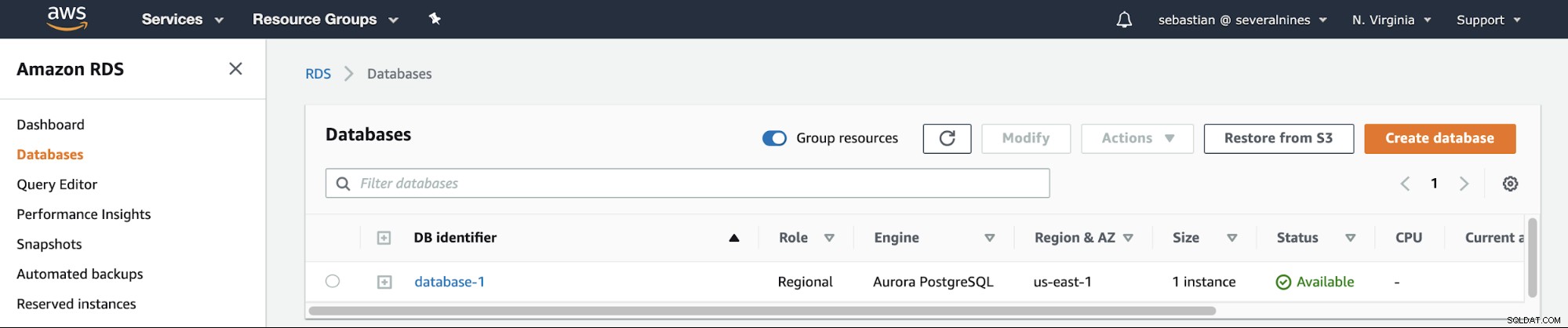Expand the database-1 row
This screenshot has height=328, width=1568.
tap(384, 282)
